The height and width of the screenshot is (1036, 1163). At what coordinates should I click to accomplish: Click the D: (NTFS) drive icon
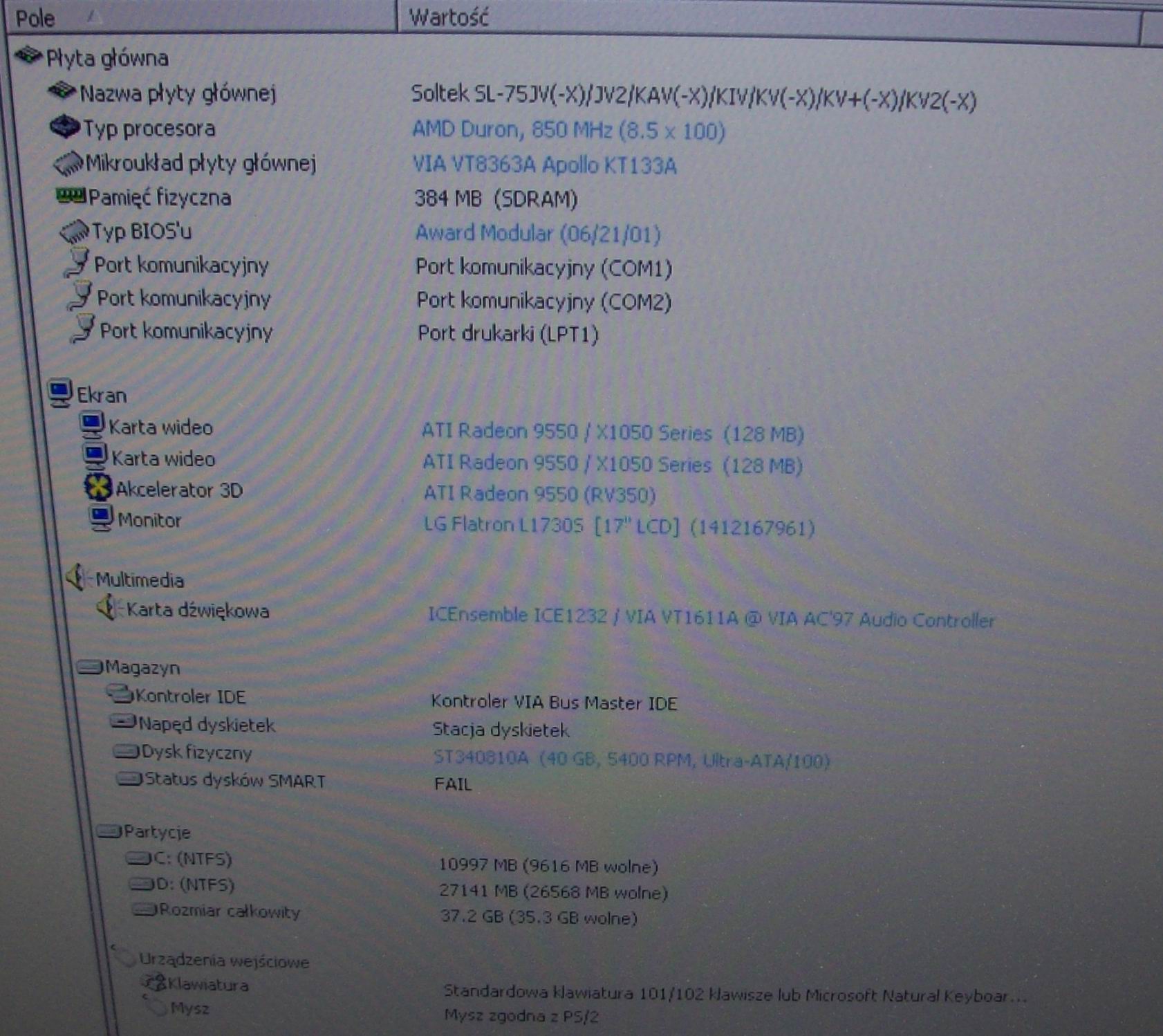[142, 884]
